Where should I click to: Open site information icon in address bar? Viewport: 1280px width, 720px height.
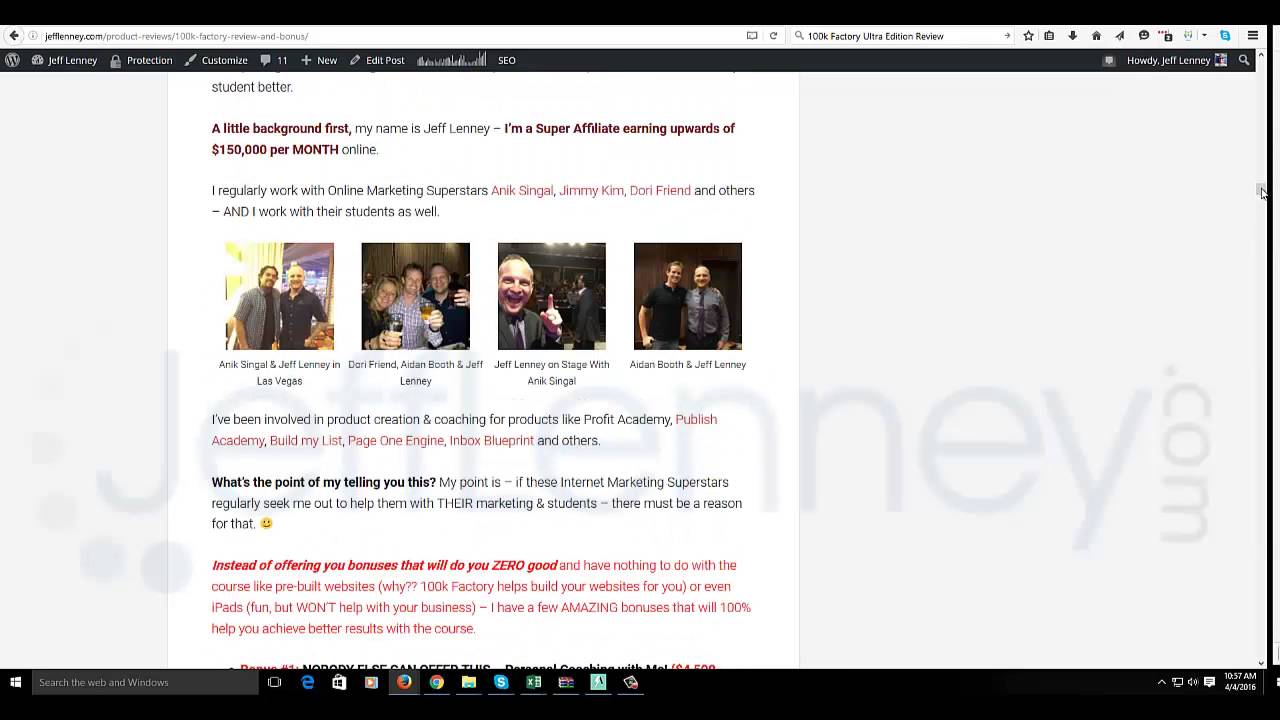[33, 36]
